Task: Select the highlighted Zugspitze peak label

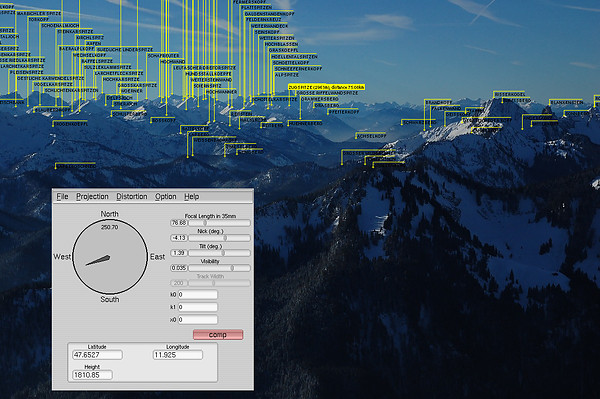Action: tap(326, 87)
